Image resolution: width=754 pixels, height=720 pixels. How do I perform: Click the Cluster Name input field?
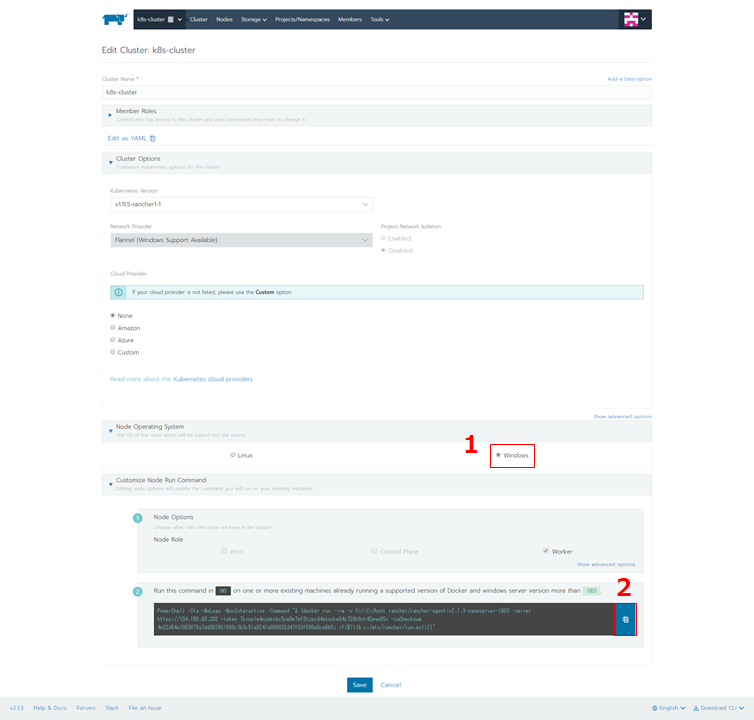(x=377, y=92)
